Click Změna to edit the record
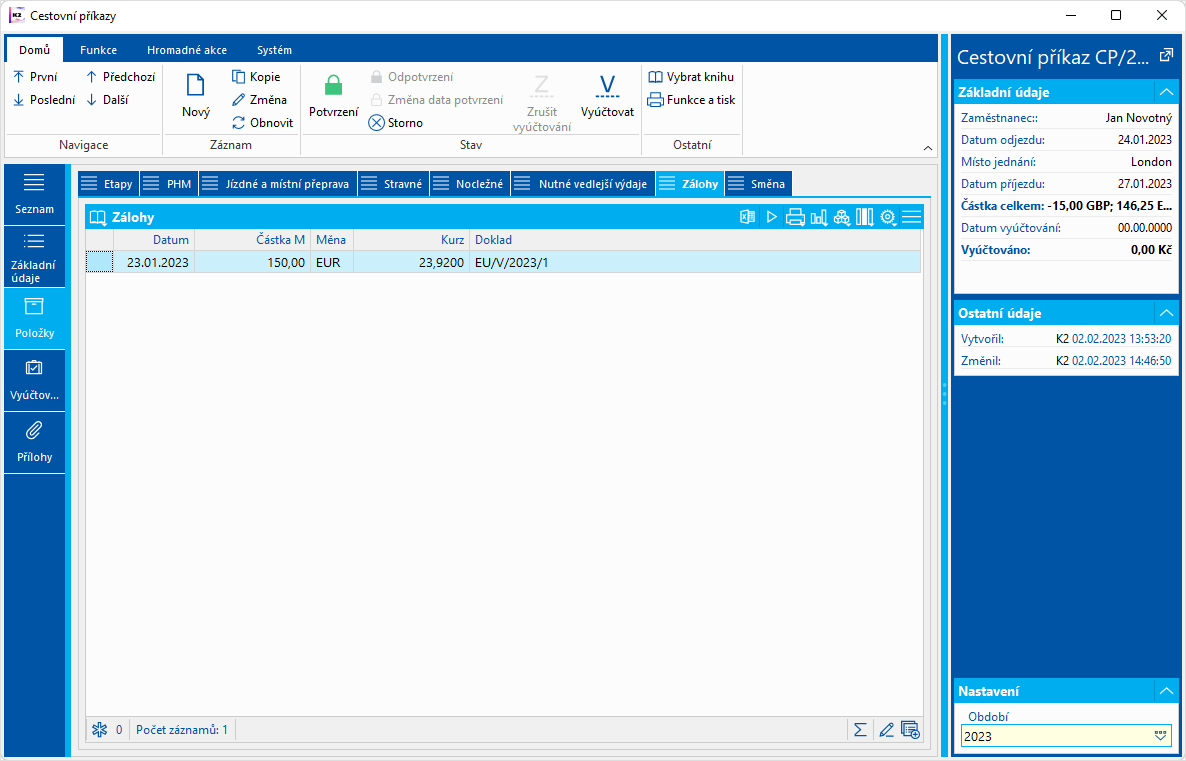 [x=259, y=100]
